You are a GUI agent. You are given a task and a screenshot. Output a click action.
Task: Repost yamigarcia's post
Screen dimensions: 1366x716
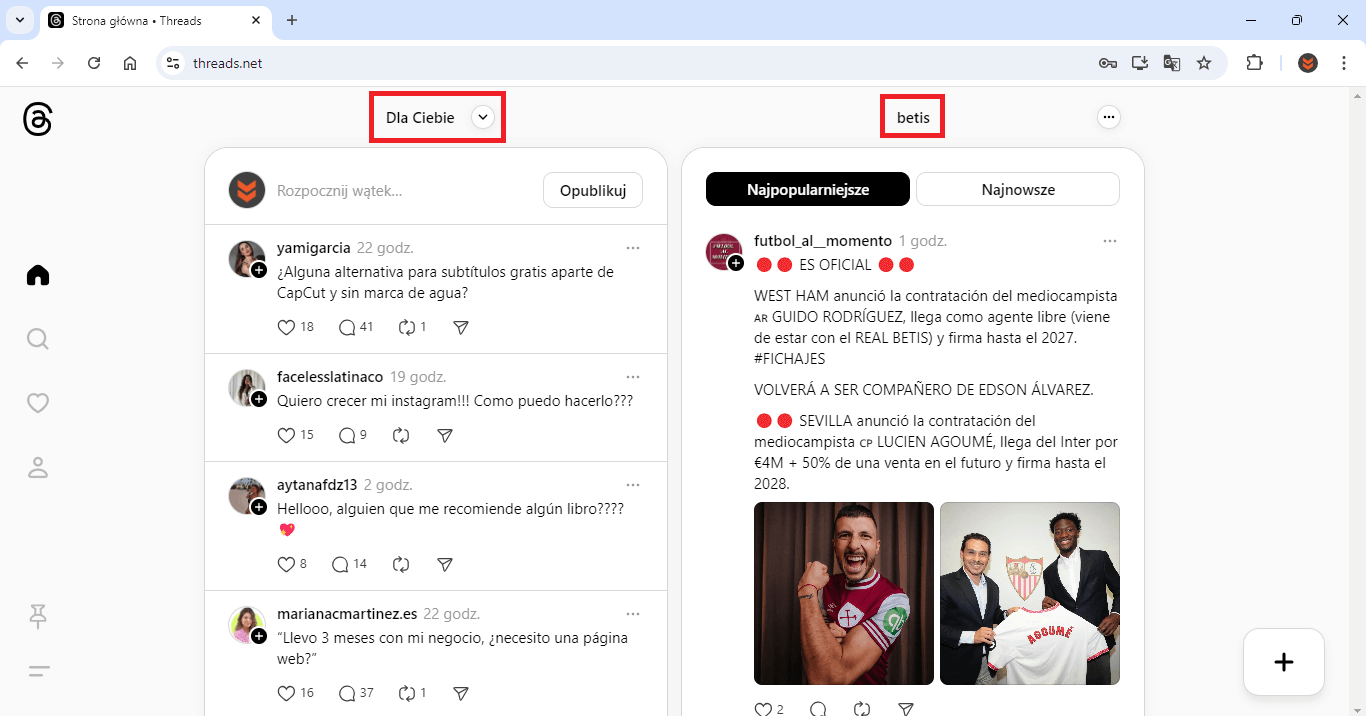click(407, 327)
